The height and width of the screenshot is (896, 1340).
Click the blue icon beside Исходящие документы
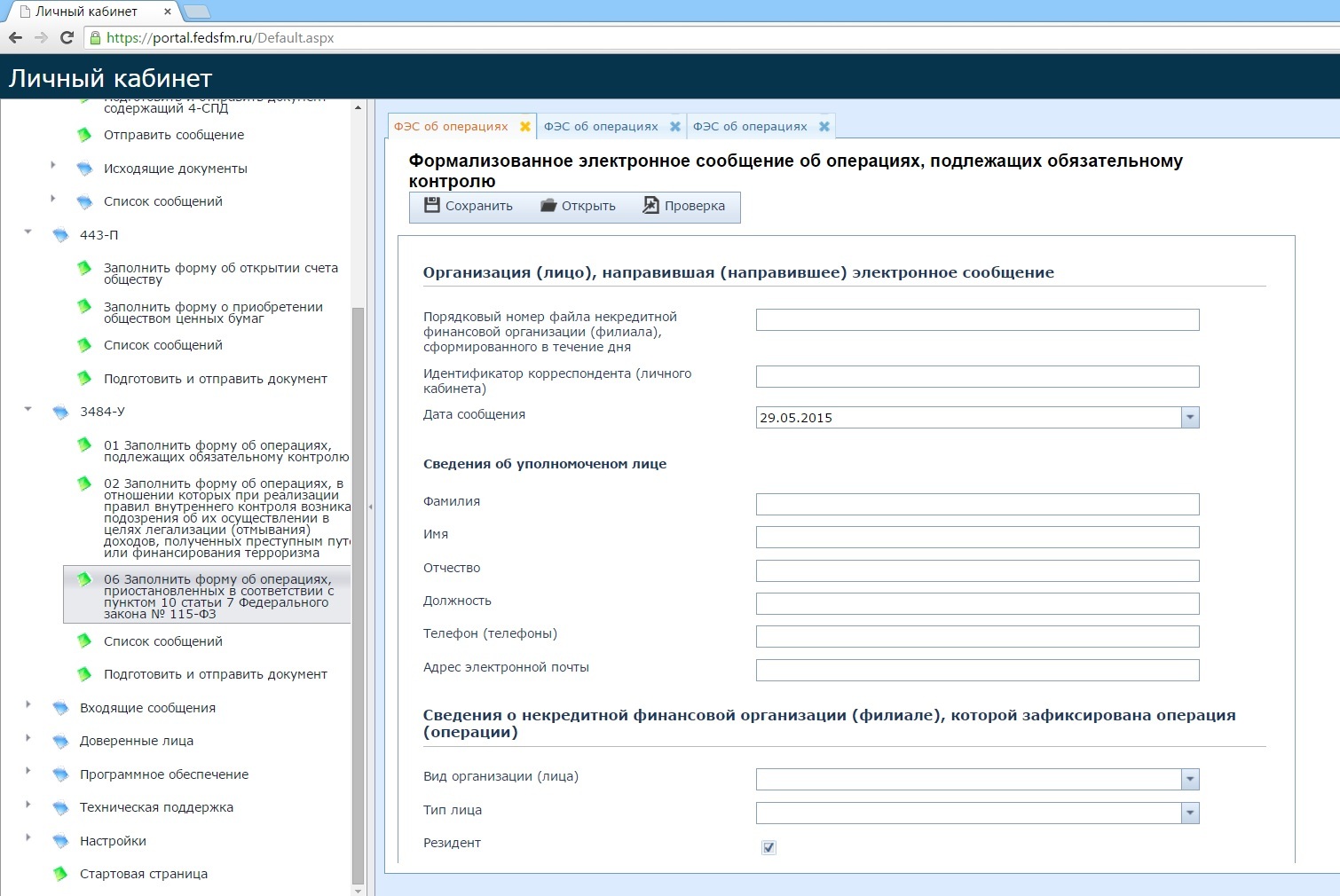click(x=84, y=169)
